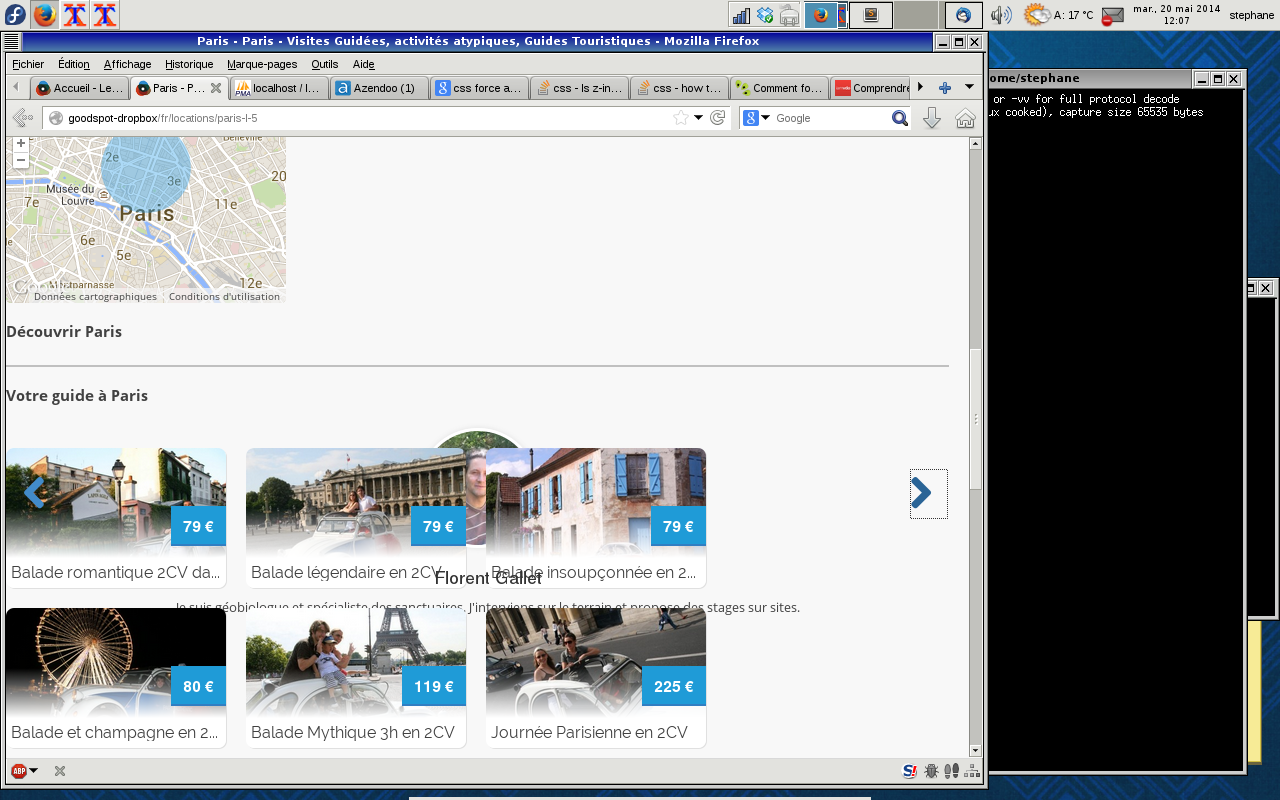Screen dimensions: 1280x800
Task: Open the Firebug bug icon
Action: pyautogui.click(x=931, y=771)
